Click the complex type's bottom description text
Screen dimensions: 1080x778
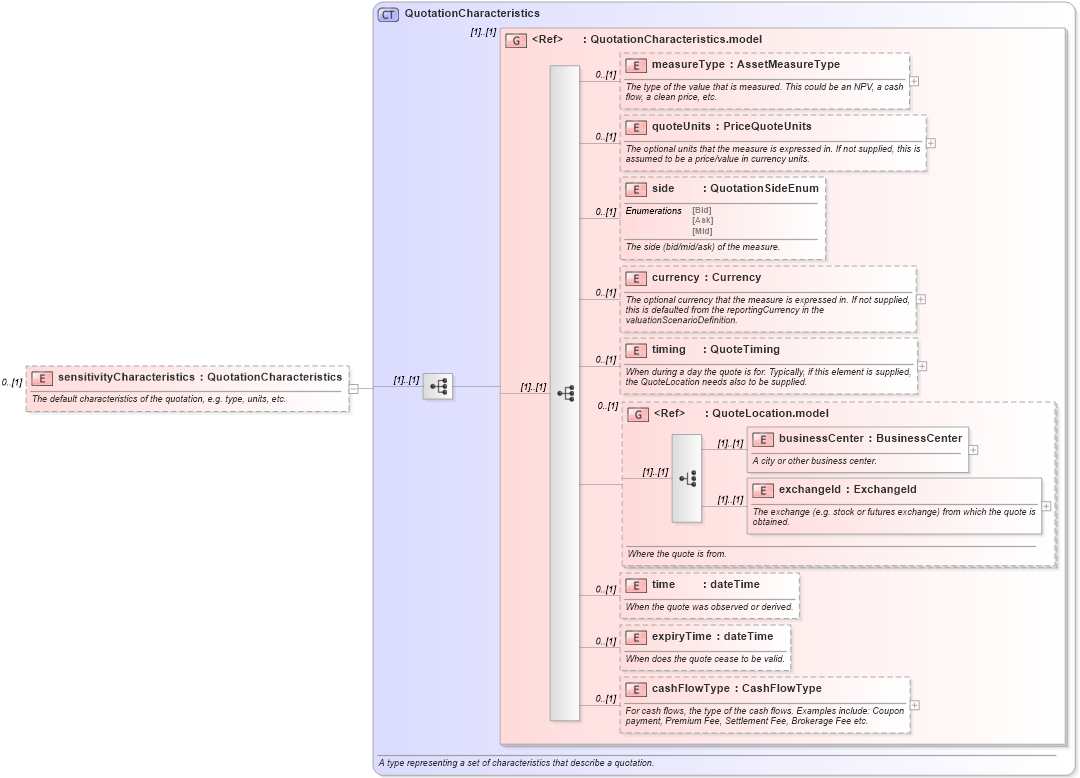coord(516,764)
